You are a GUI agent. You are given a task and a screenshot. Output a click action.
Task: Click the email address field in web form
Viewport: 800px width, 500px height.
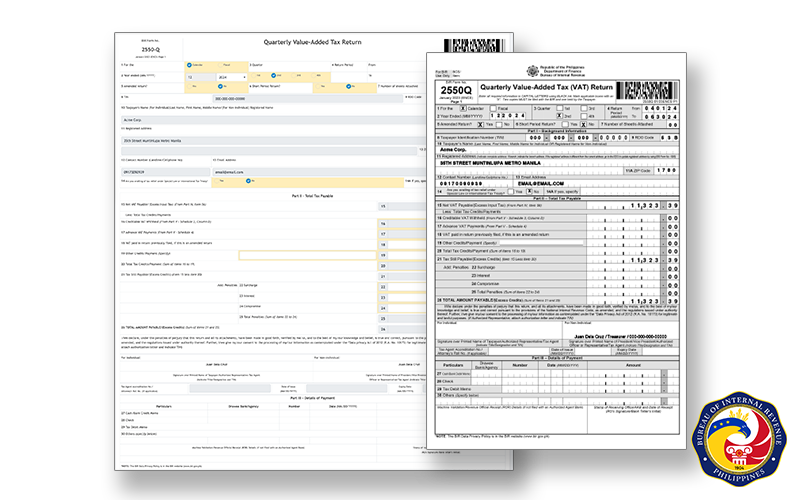tap(319, 172)
